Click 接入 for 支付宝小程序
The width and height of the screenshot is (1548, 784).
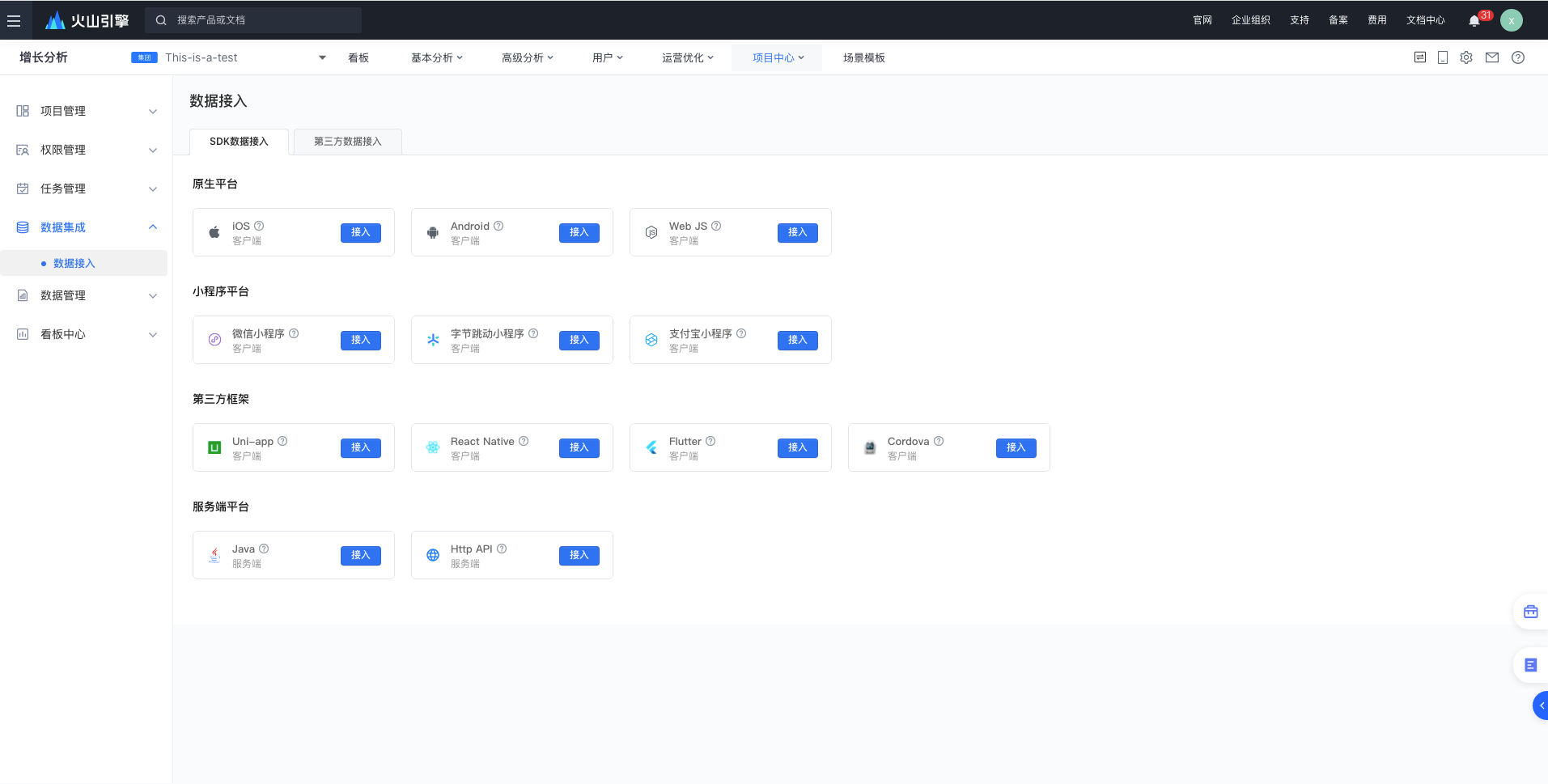tap(798, 340)
